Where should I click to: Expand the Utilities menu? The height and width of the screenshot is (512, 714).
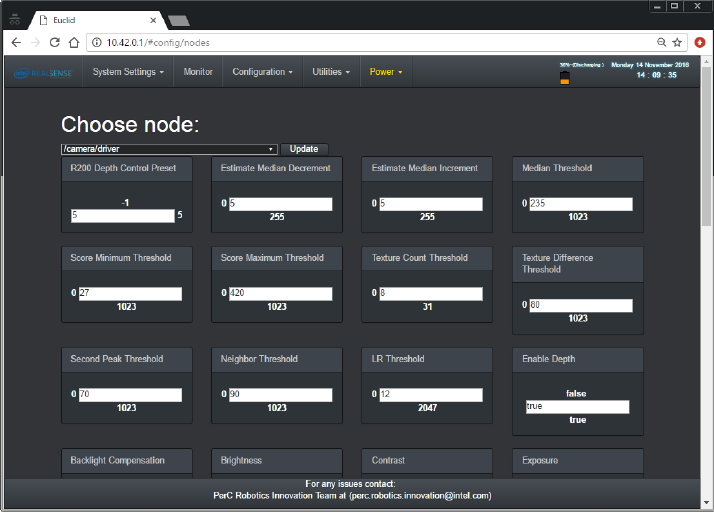coord(331,72)
